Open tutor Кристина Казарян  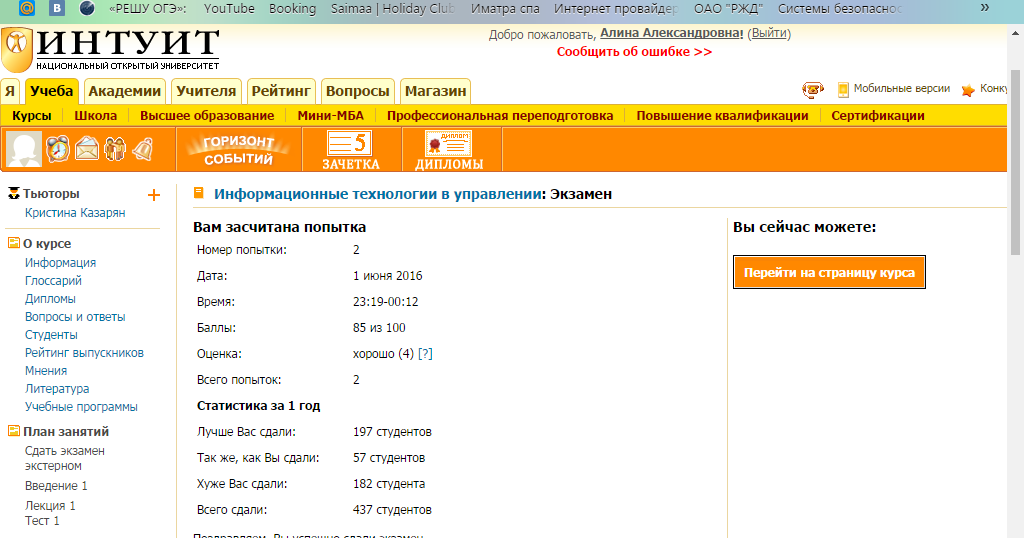coord(75,213)
